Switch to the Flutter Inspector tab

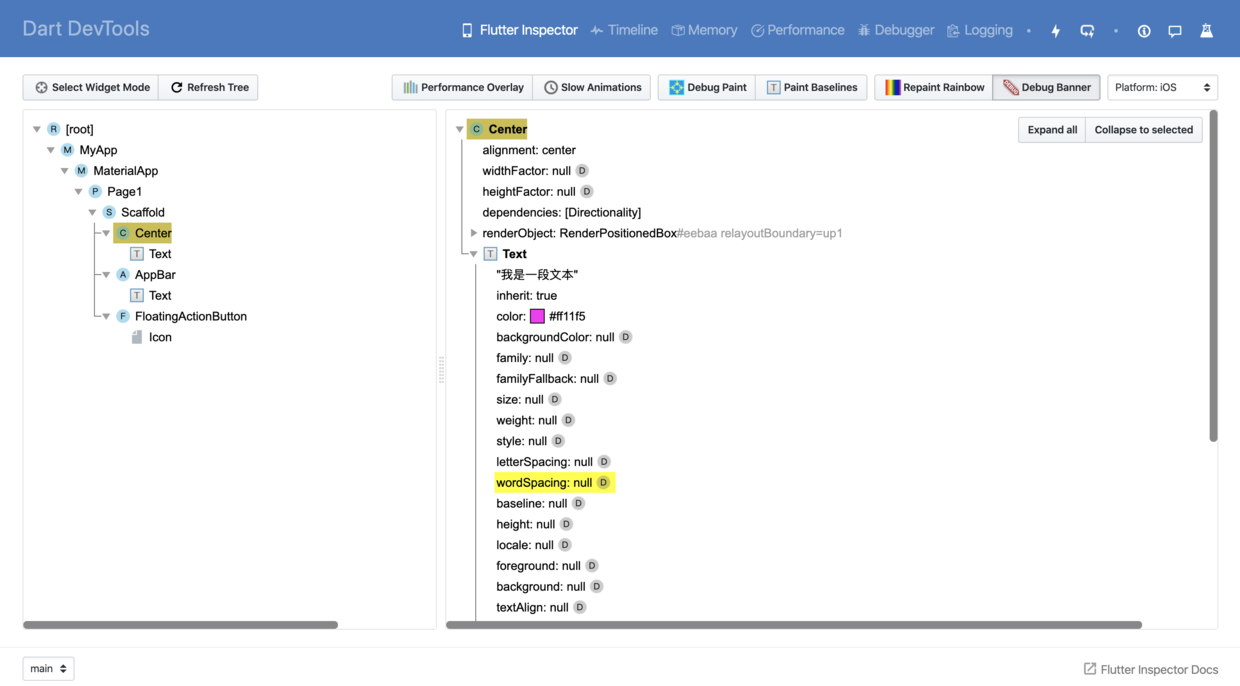(x=519, y=30)
